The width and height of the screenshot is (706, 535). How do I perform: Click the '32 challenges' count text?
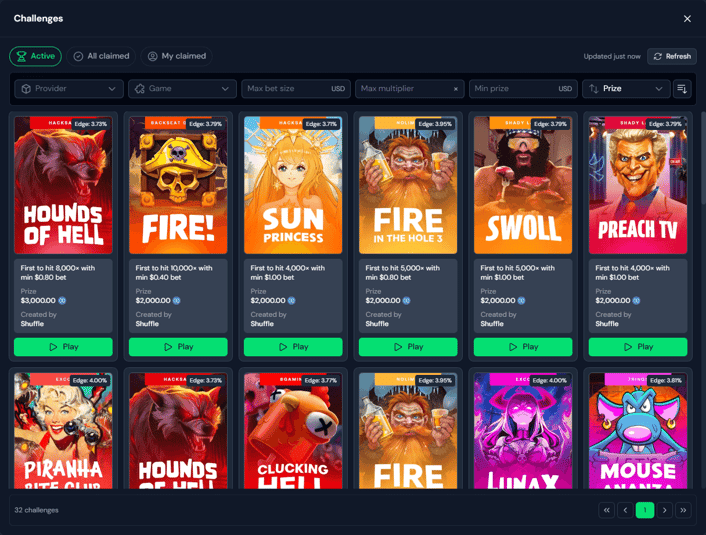click(x=36, y=510)
